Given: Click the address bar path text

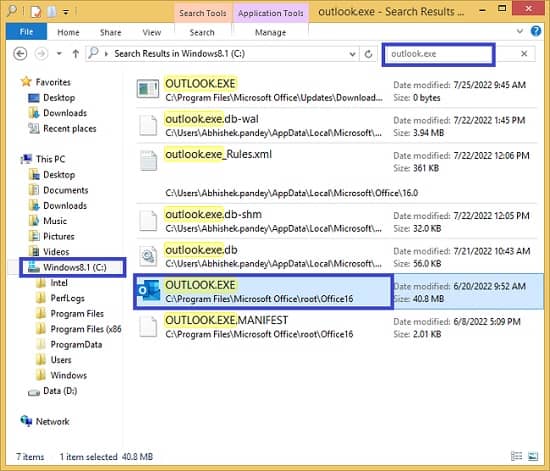Looking at the screenshot, I should pyautogui.click(x=179, y=54).
